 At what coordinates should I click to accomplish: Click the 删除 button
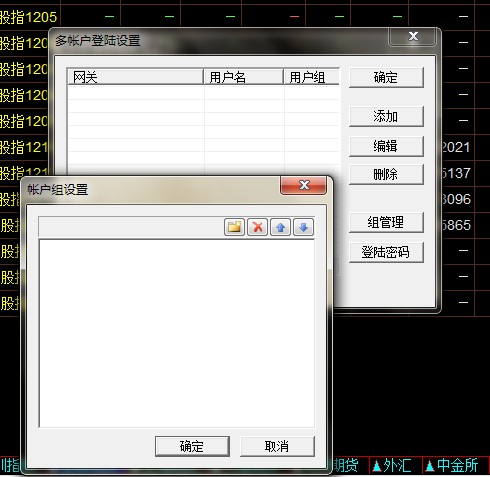[x=386, y=174]
